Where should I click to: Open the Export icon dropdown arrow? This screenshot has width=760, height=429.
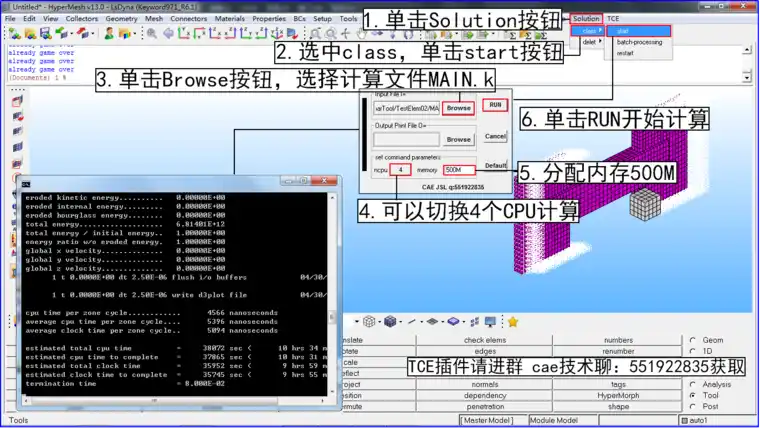click(93, 33)
